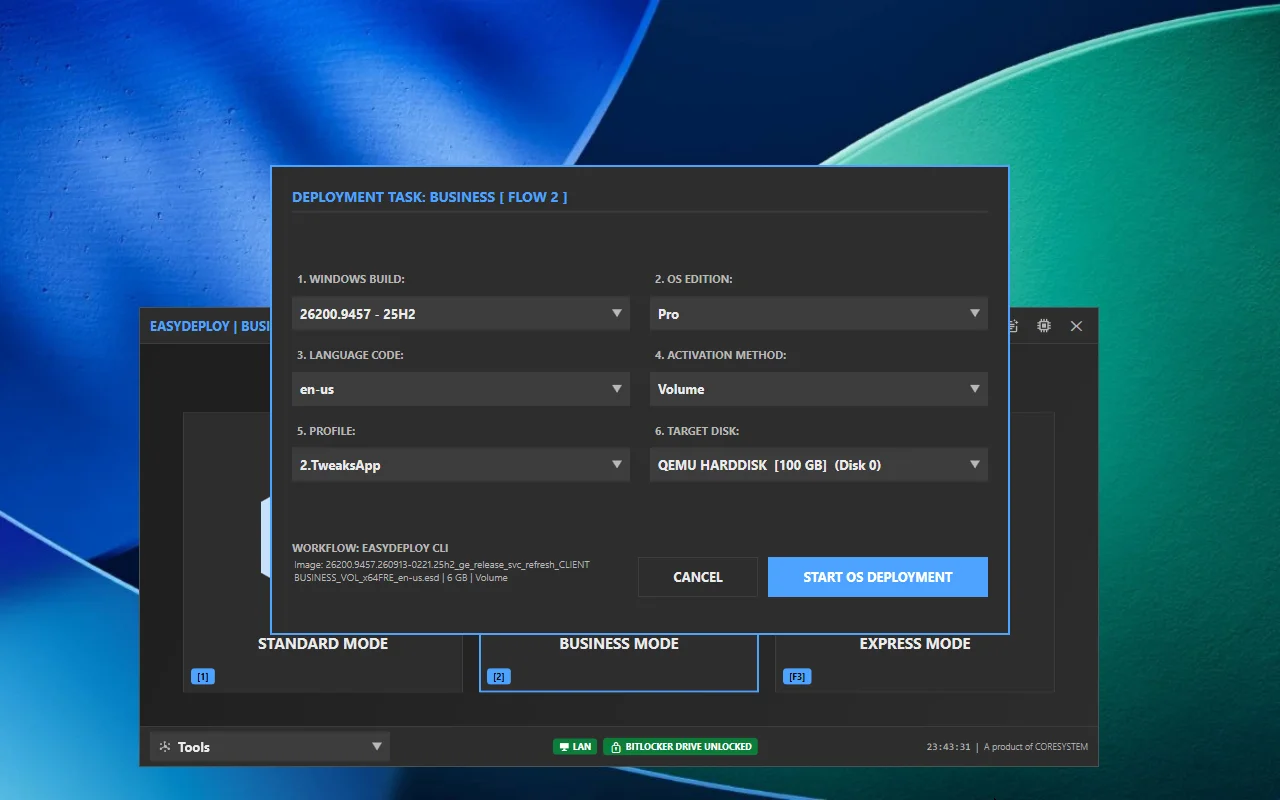This screenshot has width=1280, height=800.
Task: Open the Language Code dropdown showing en-us
Action: pos(461,389)
